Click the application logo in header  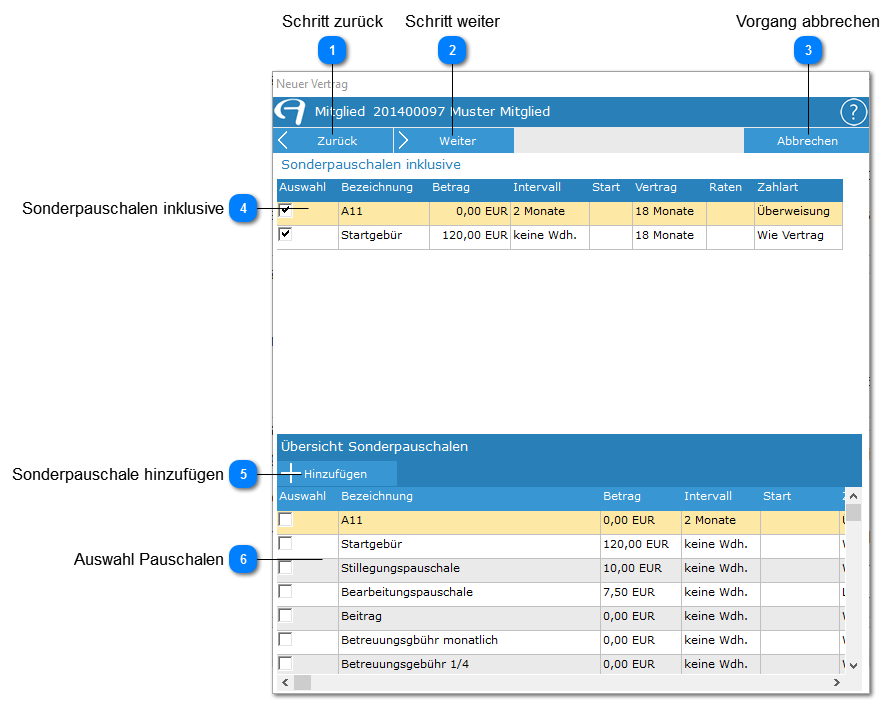pos(290,111)
